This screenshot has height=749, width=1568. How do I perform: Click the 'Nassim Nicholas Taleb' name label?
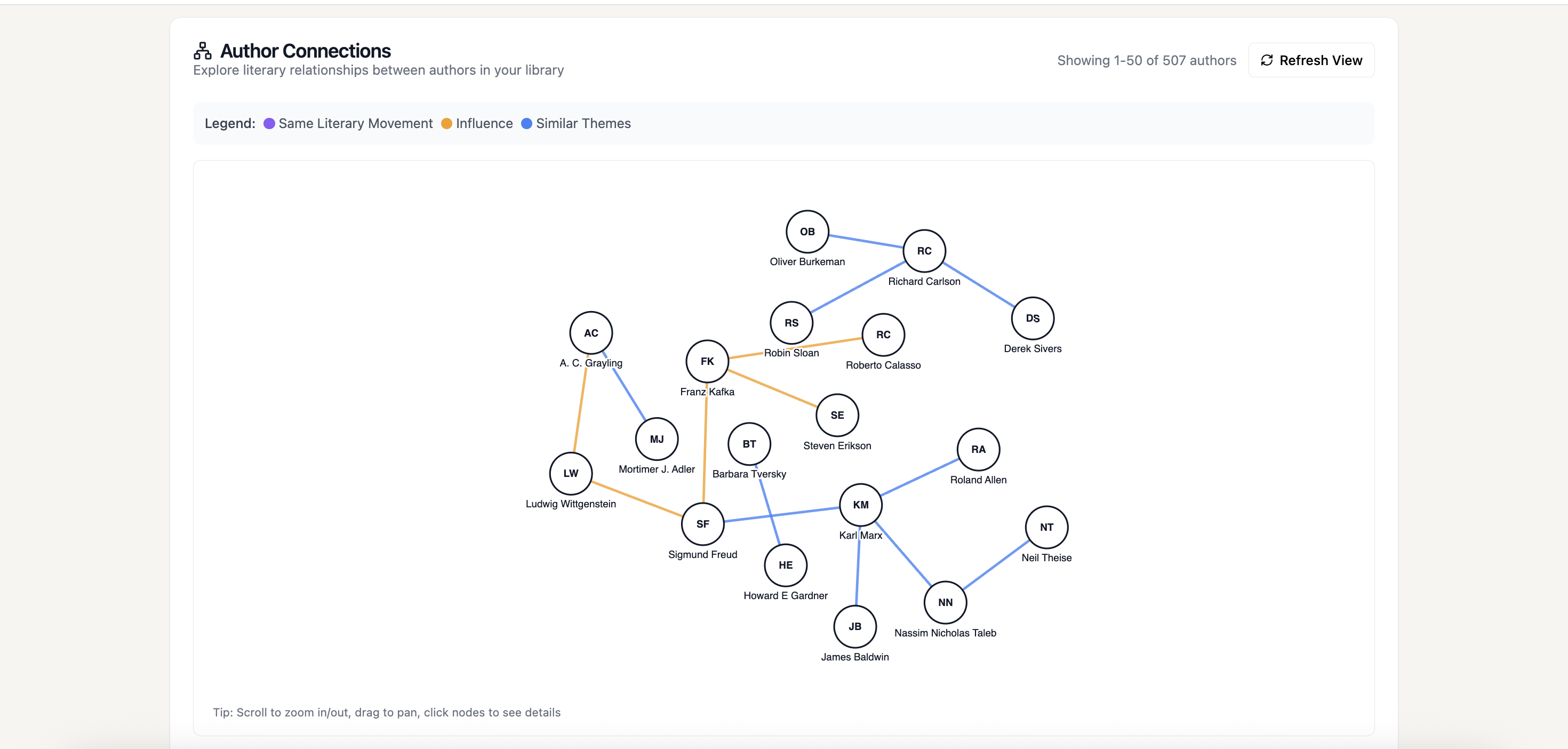[945, 633]
